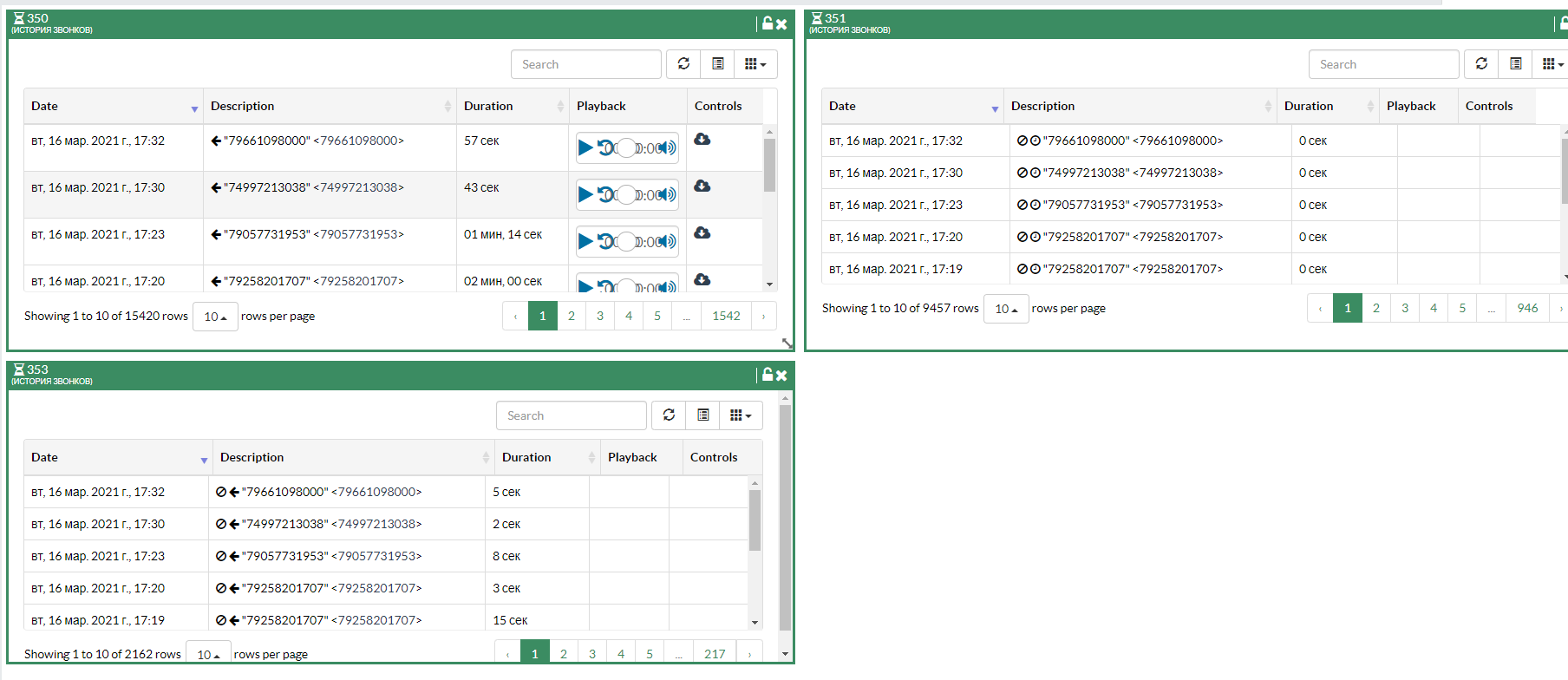The height and width of the screenshot is (680, 1568).
Task: Go to page 2 in panel 350
Action: coord(572,316)
